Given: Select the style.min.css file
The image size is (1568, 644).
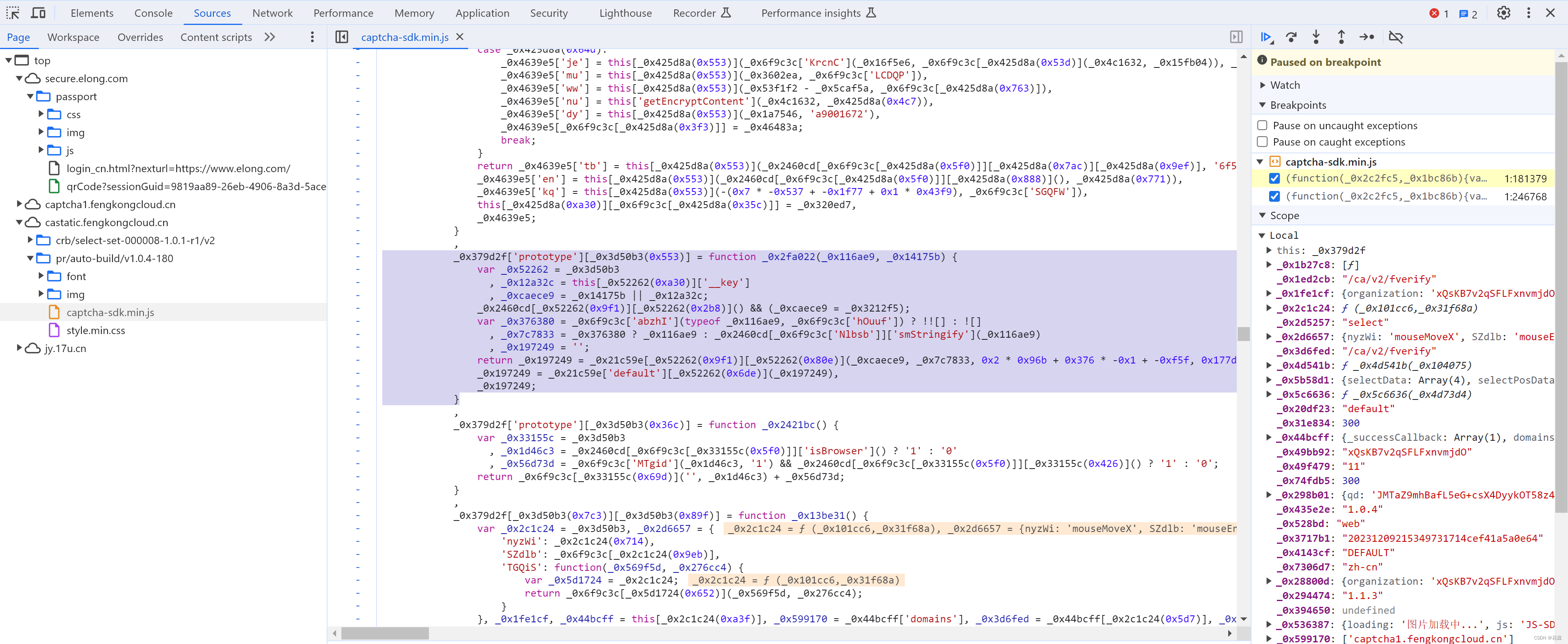Looking at the screenshot, I should pyautogui.click(x=96, y=330).
